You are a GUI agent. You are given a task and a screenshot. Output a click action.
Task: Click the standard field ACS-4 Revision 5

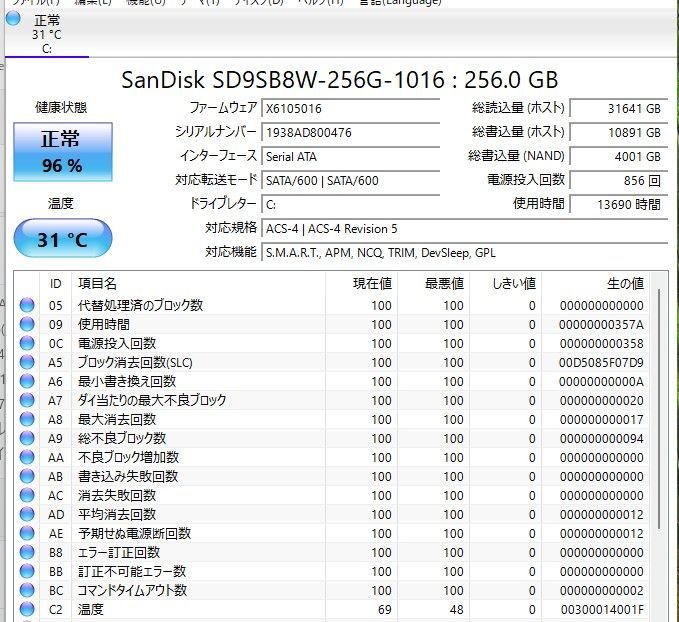click(x=465, y=229)
